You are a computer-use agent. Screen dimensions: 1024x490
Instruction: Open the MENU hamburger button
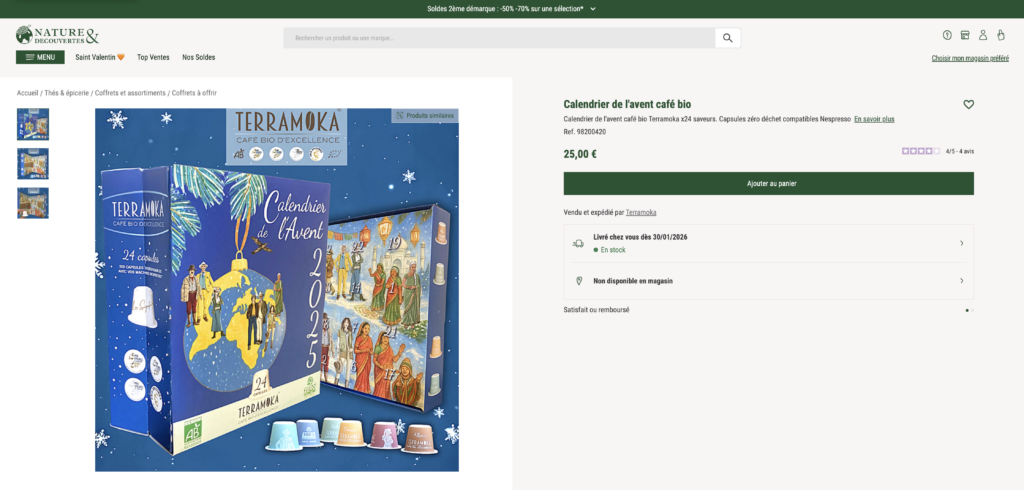point(40,57)
